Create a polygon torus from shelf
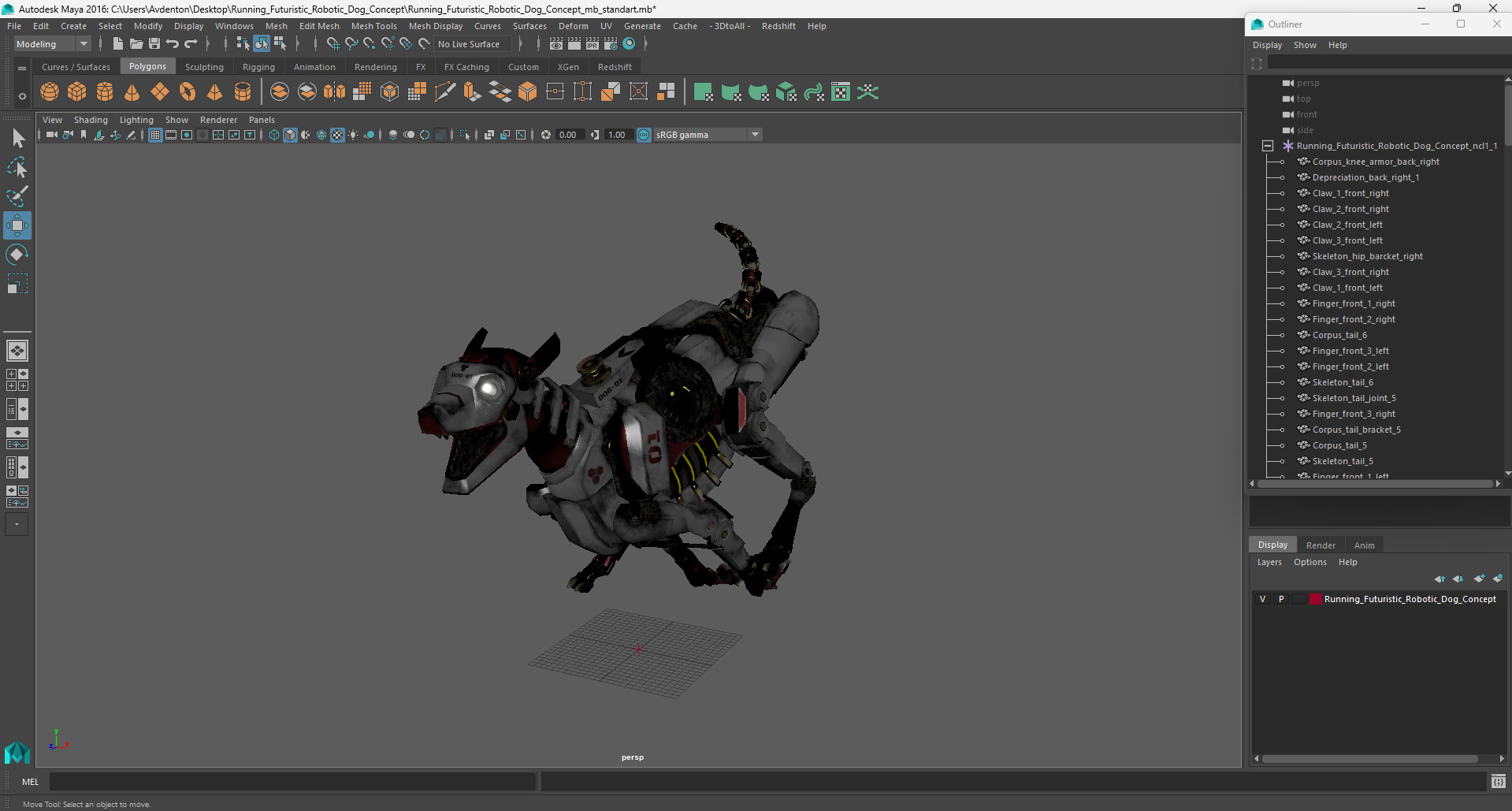Viewport: 1512px width, 811px height. coord(188,92)
